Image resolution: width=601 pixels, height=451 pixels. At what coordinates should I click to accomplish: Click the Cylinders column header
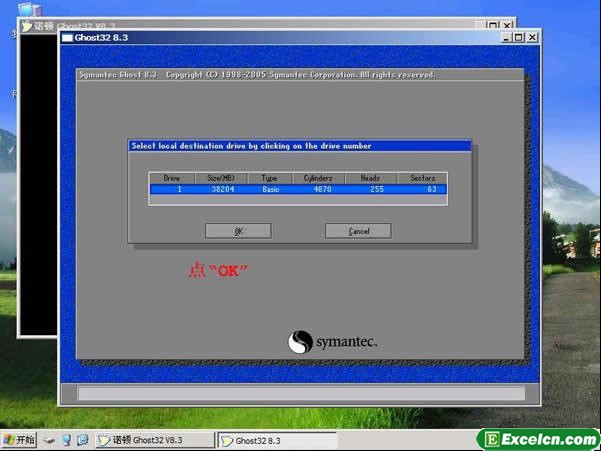click(318, 178)
